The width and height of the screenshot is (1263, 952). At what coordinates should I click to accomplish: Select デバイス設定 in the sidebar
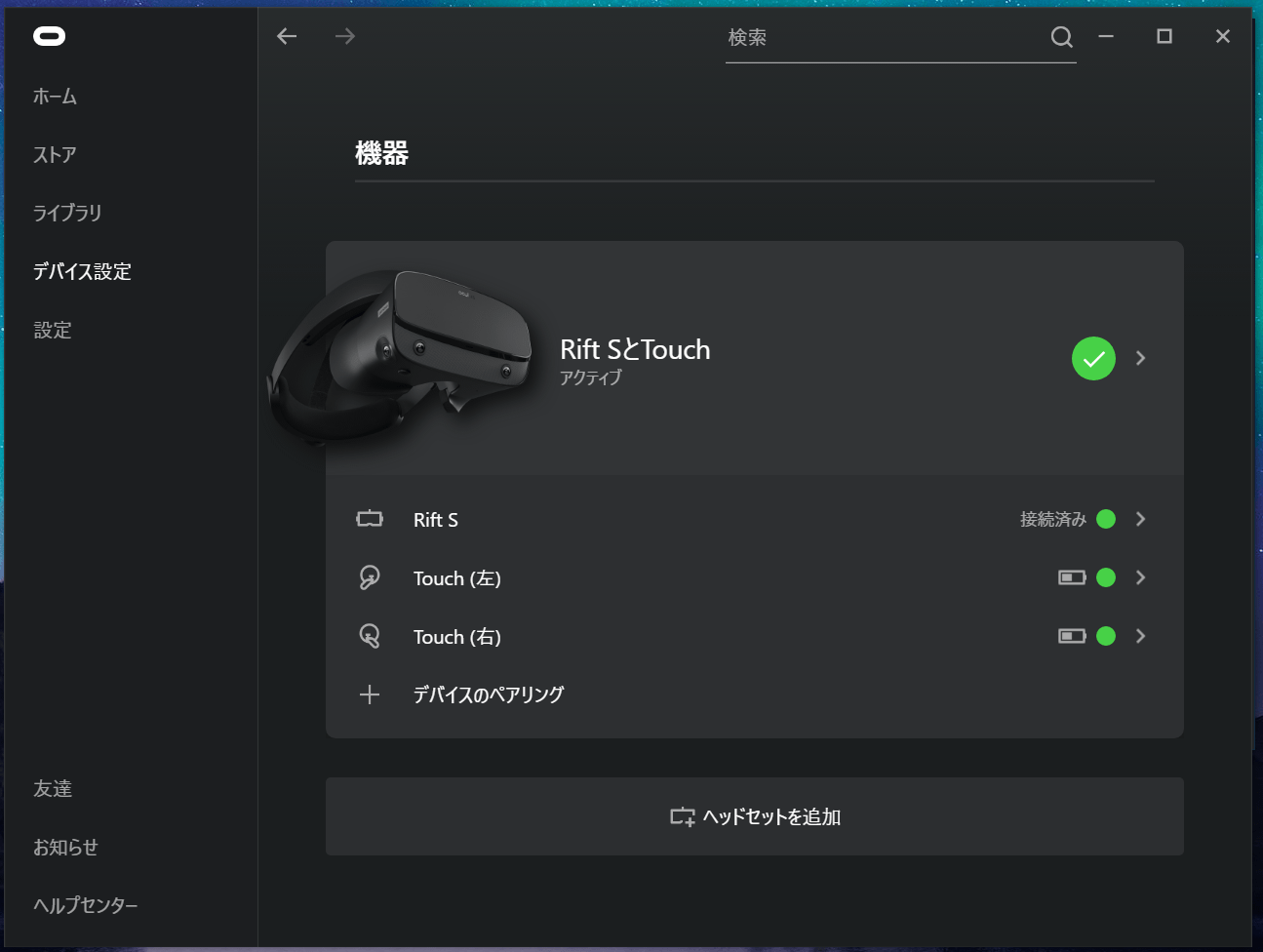coord(82,271)
